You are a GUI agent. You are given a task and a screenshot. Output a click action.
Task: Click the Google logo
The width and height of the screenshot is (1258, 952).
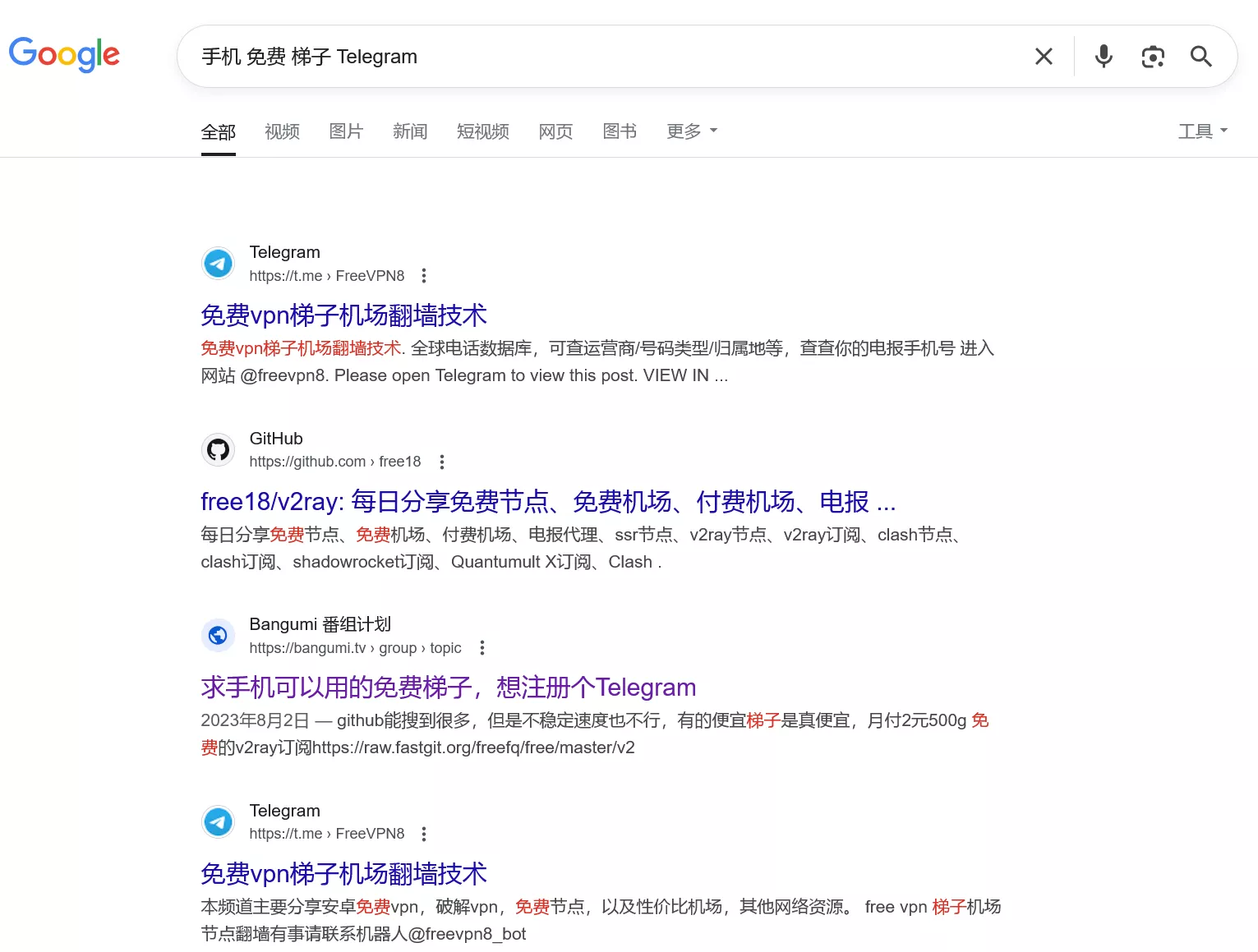point(64,55)
